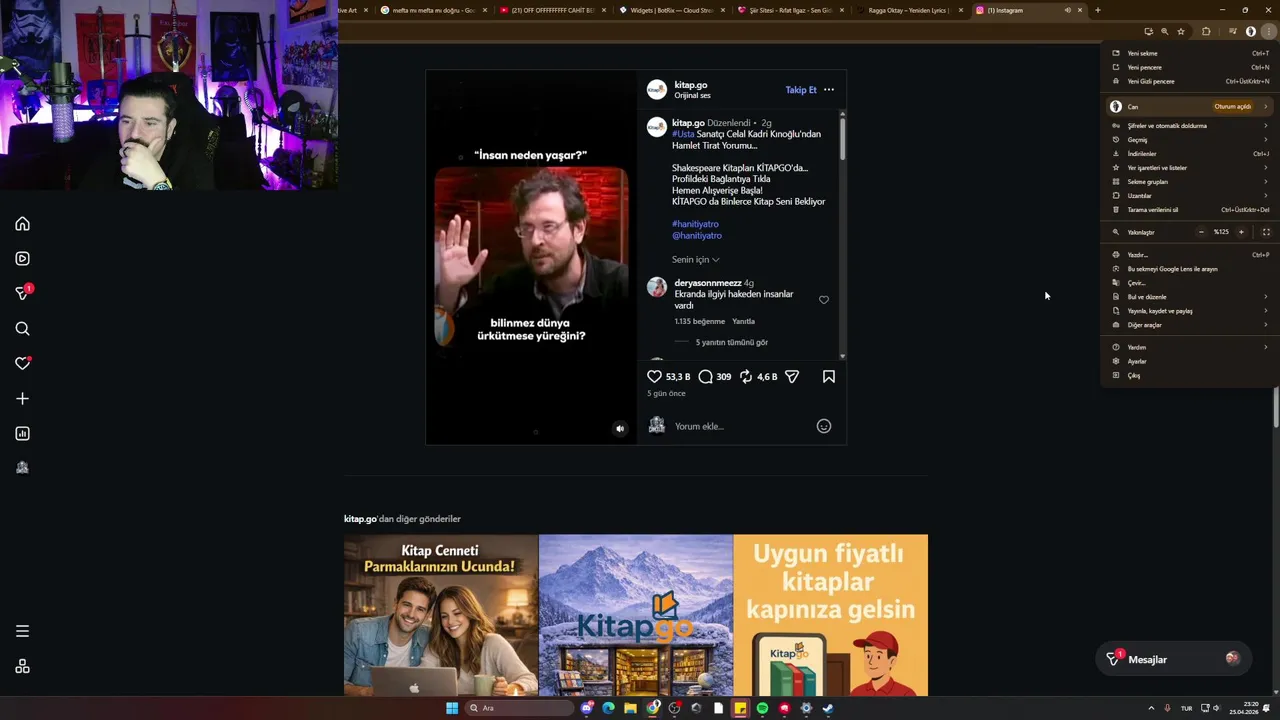This screenshot has height=720, width=1280.
Task: Open the Mesajlar floating button
Action: [1173, 659]
